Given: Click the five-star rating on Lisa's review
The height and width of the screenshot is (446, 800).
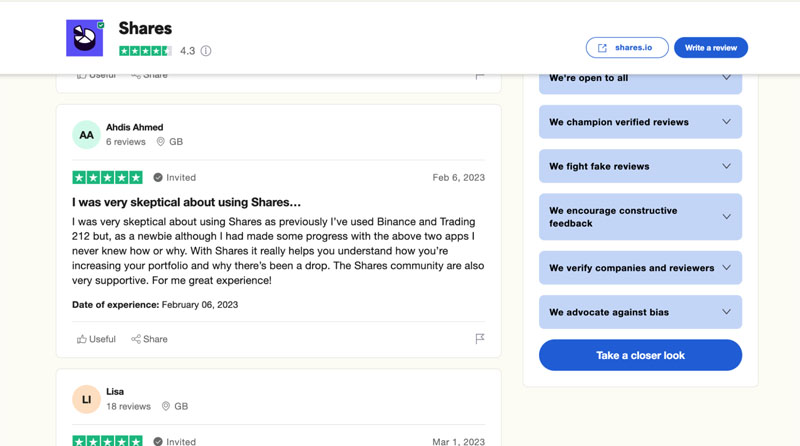Looking at the screenshot, I should [107, 441].
